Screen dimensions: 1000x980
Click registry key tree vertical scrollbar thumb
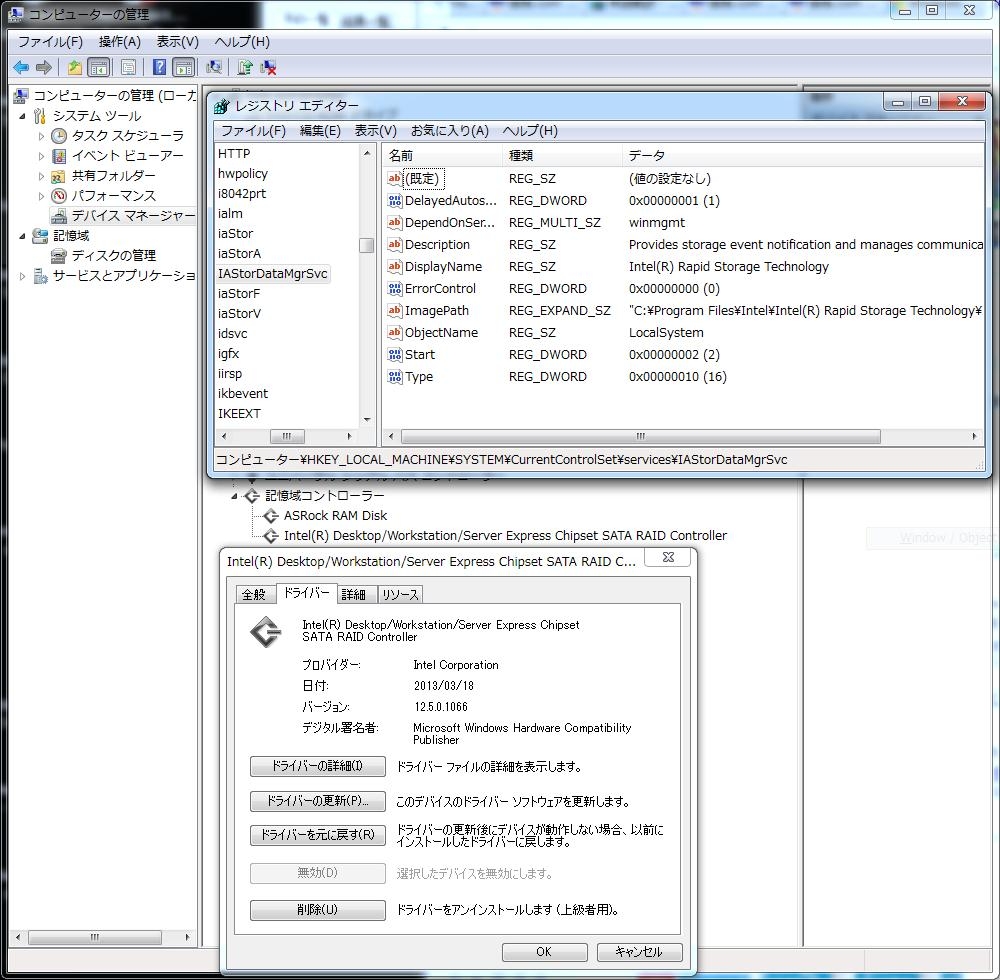366,245
